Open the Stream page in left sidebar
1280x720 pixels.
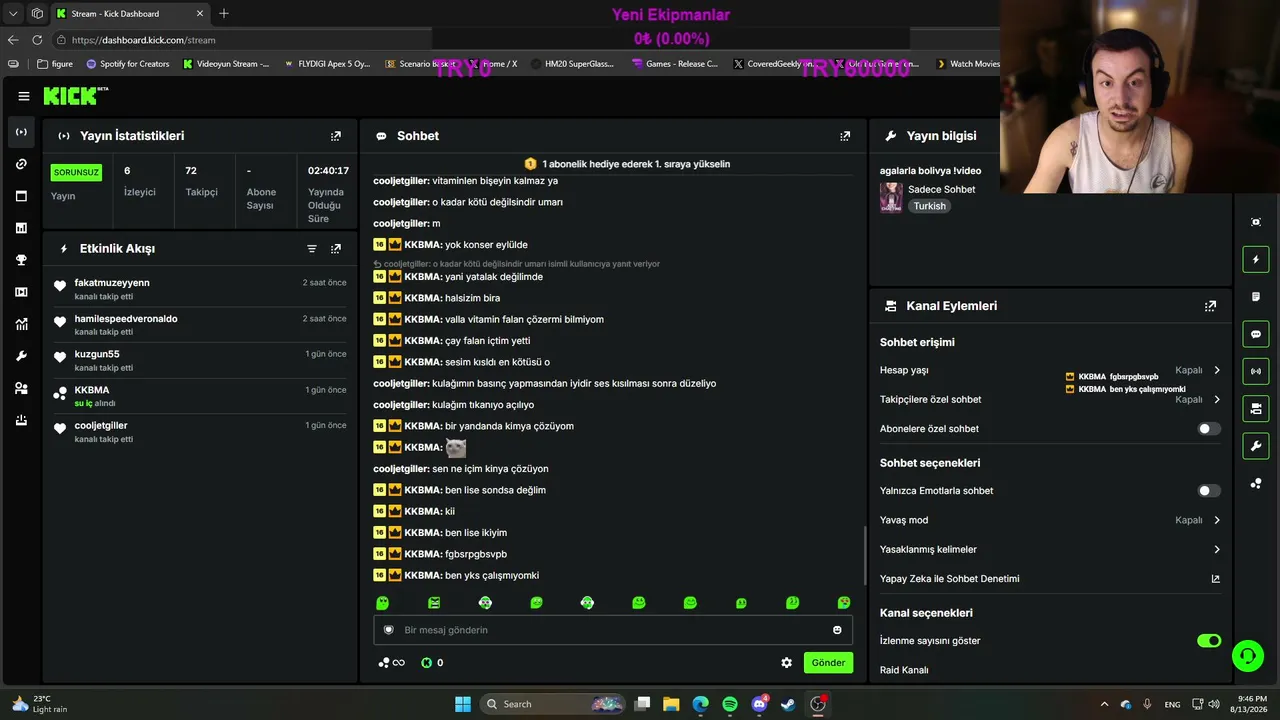pos(22,132)
